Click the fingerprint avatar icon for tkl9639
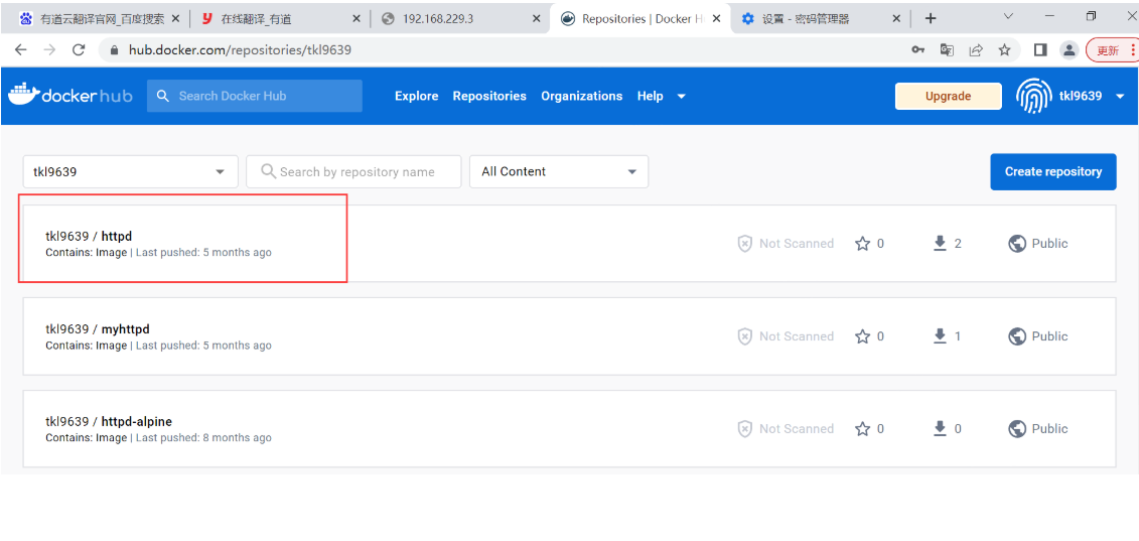Viewport: 1139px width, 541px height. tap(1033, 96)
